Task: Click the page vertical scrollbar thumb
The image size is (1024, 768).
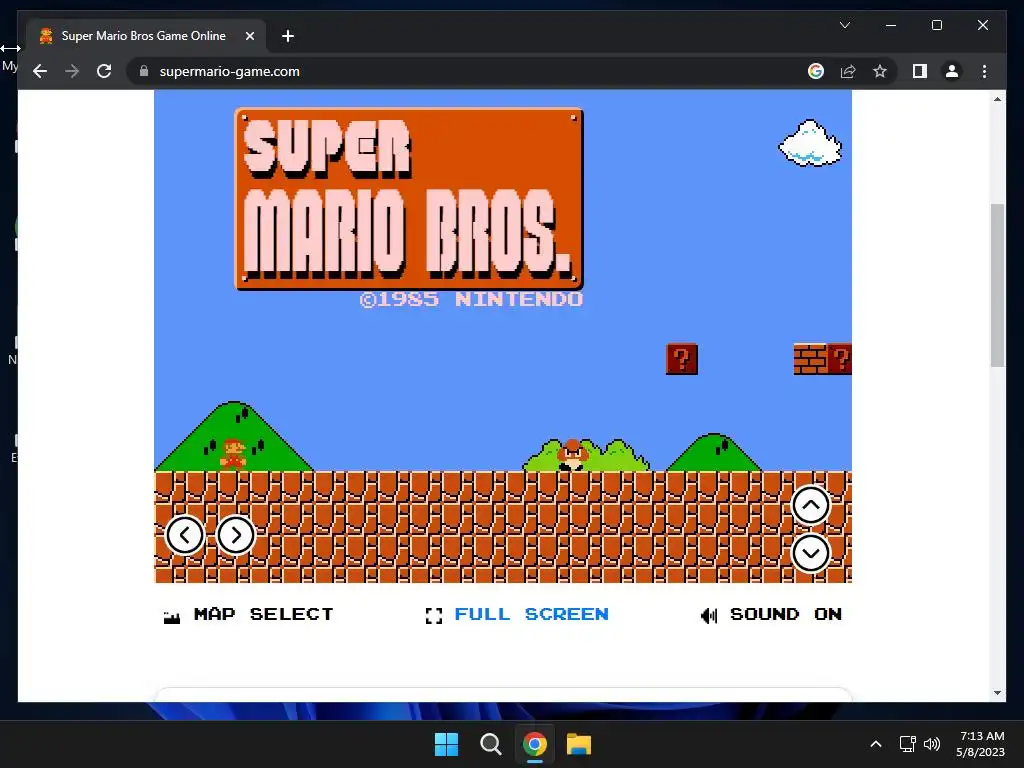Action: click(x=997, y=285)
